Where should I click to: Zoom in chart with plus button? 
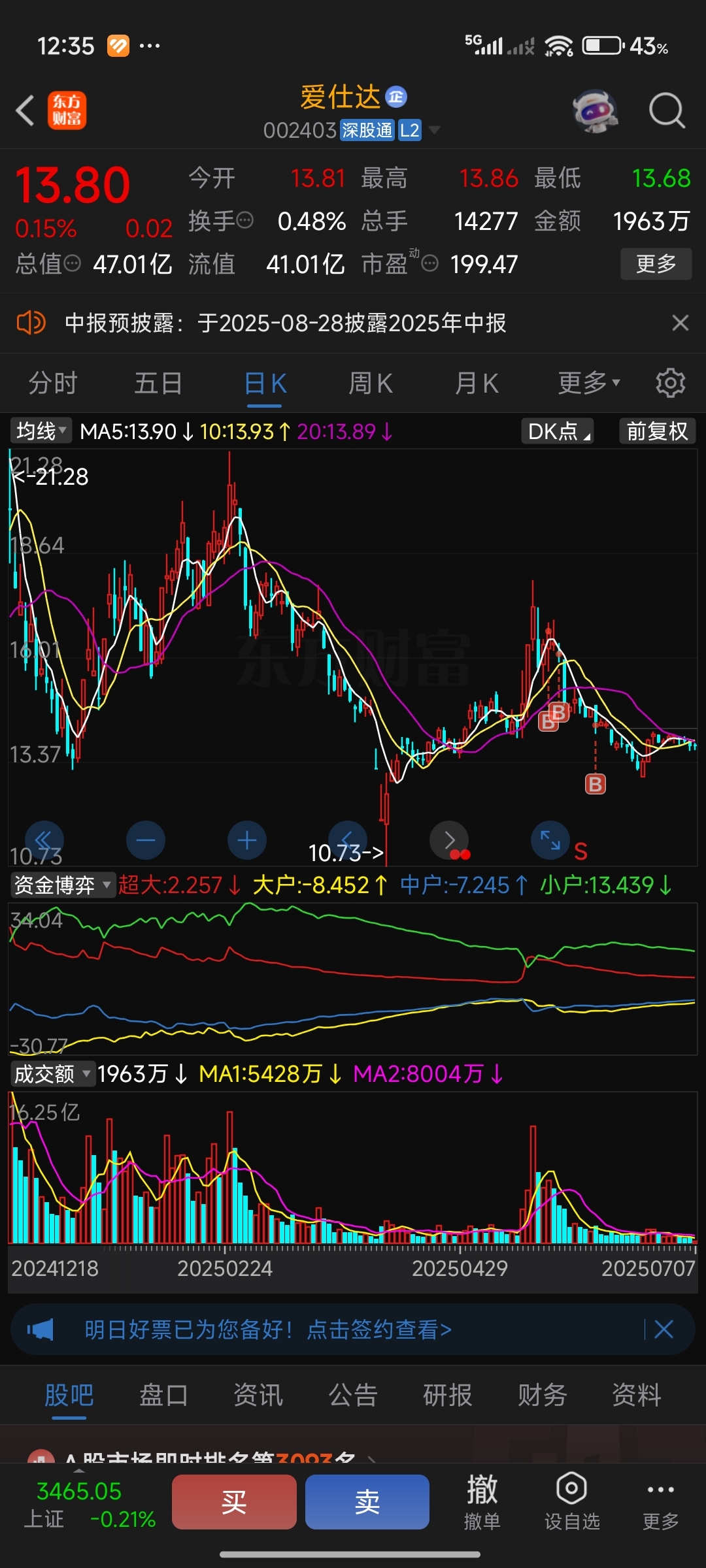(247, 840)
